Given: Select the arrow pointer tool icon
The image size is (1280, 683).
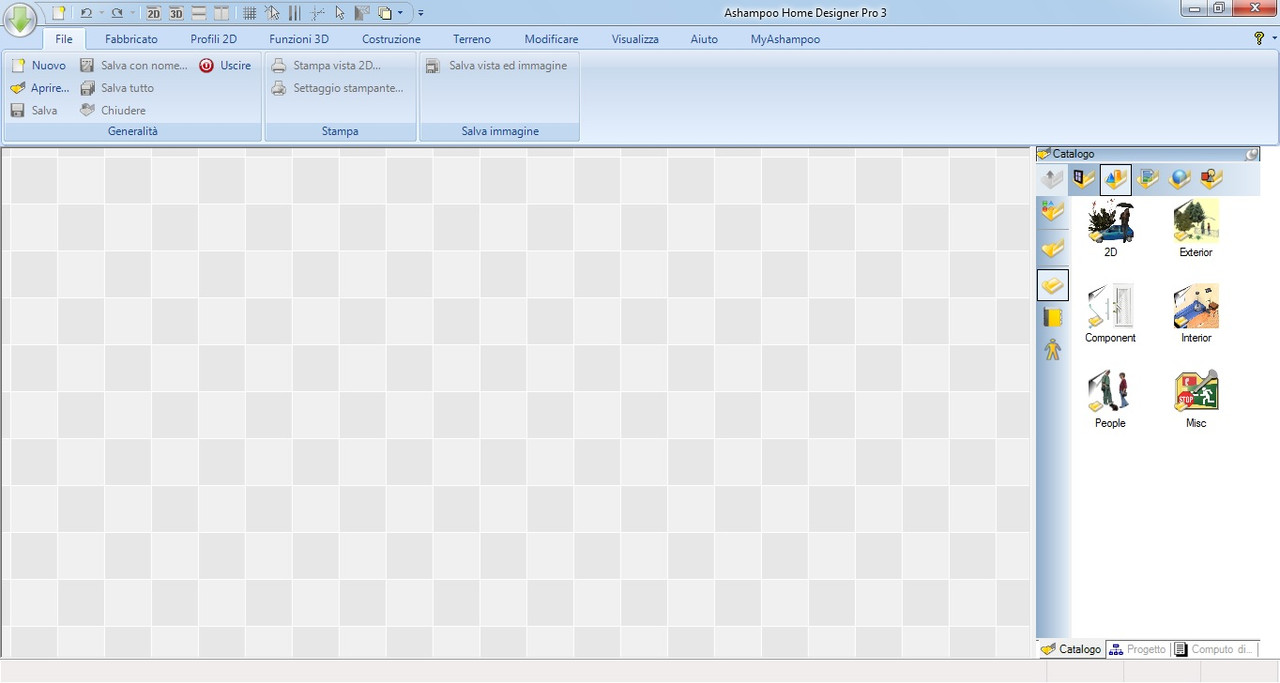Looking at the screenshot, I should coord(340,13).
